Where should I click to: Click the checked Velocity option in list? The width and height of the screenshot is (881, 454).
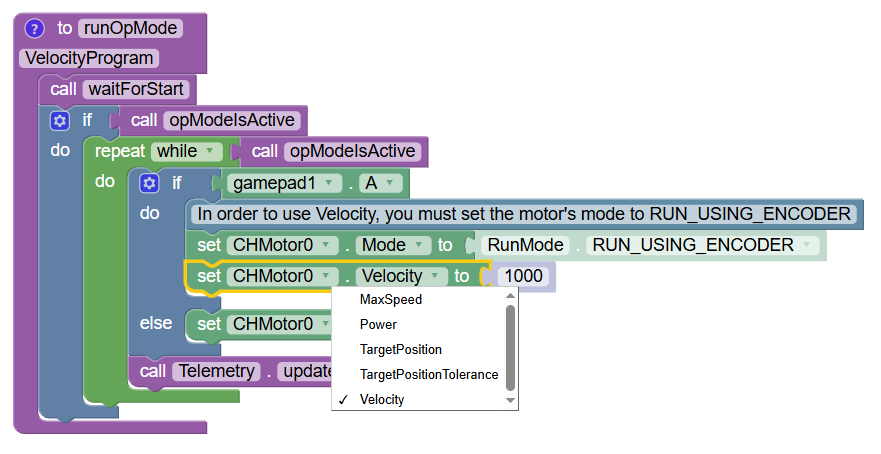click(382, 400)
